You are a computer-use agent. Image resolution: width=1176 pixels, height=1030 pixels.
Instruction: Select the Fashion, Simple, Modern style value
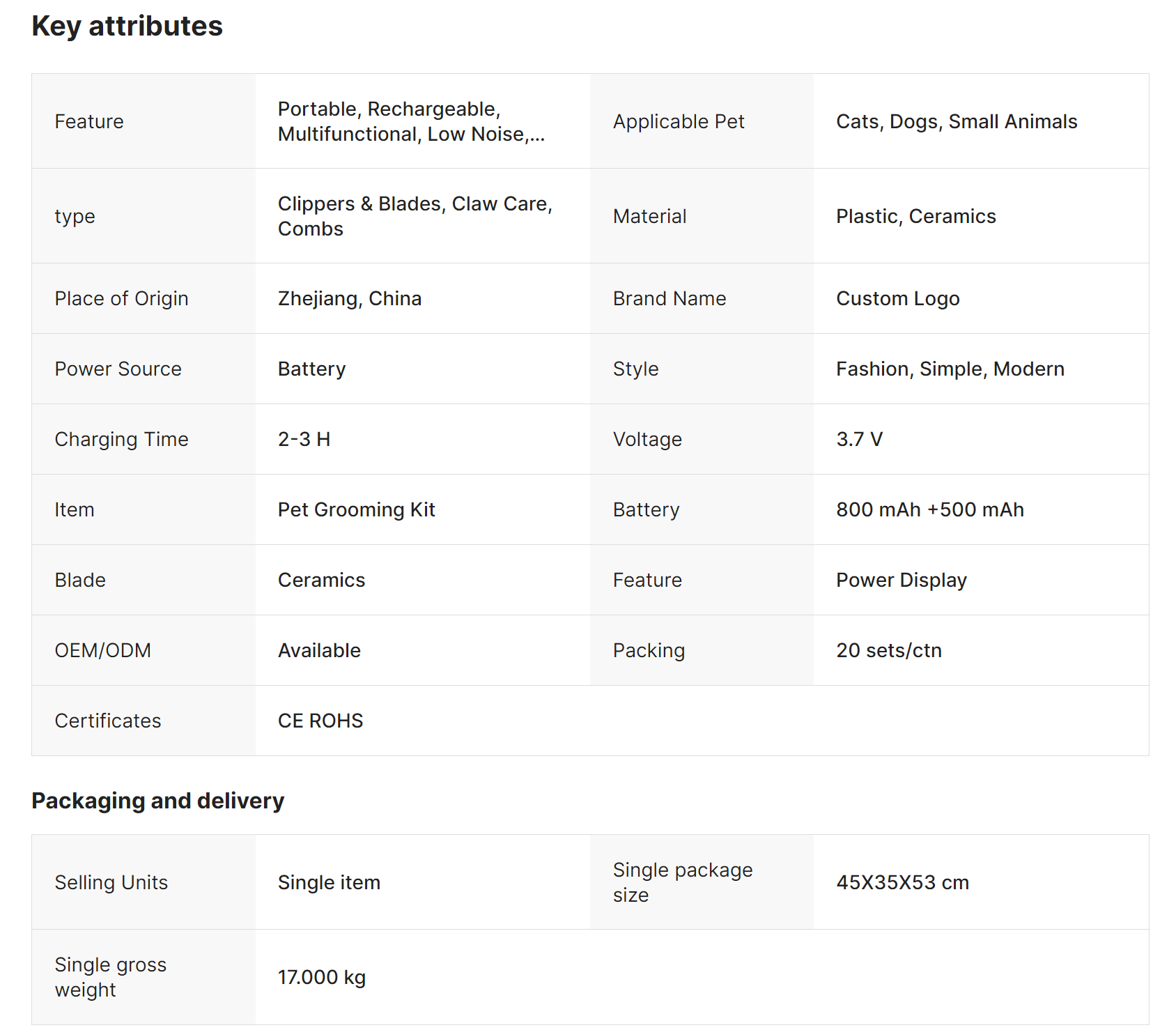pos(950,369)
